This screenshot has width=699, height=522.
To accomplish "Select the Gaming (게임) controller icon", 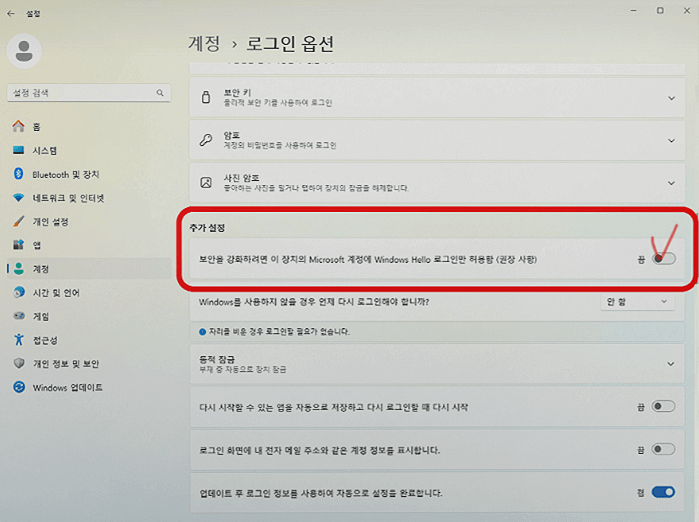I will click(x=19, y=316).
